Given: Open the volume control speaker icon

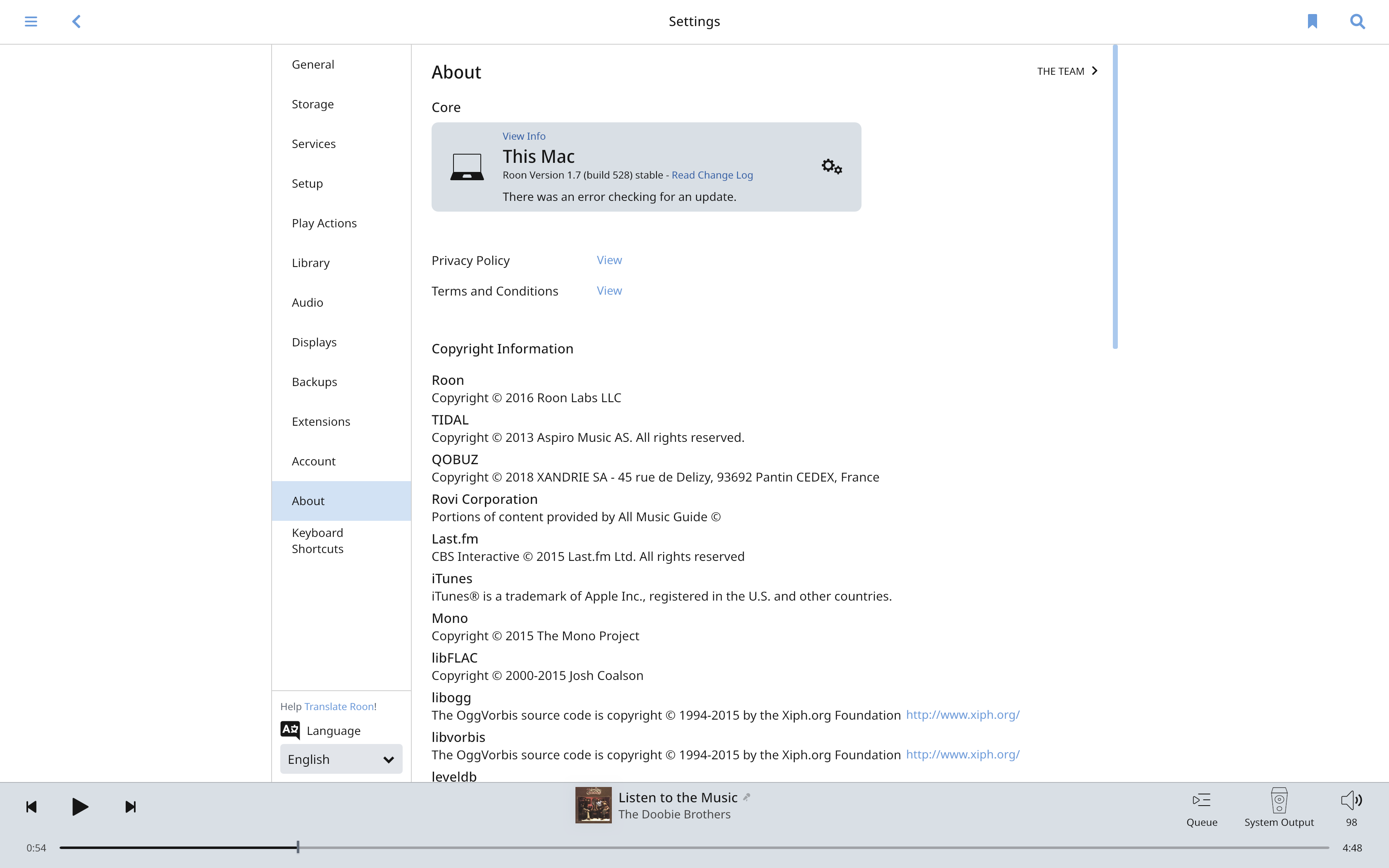Looking at the screenshot, I should click(x=1351, y=800).
